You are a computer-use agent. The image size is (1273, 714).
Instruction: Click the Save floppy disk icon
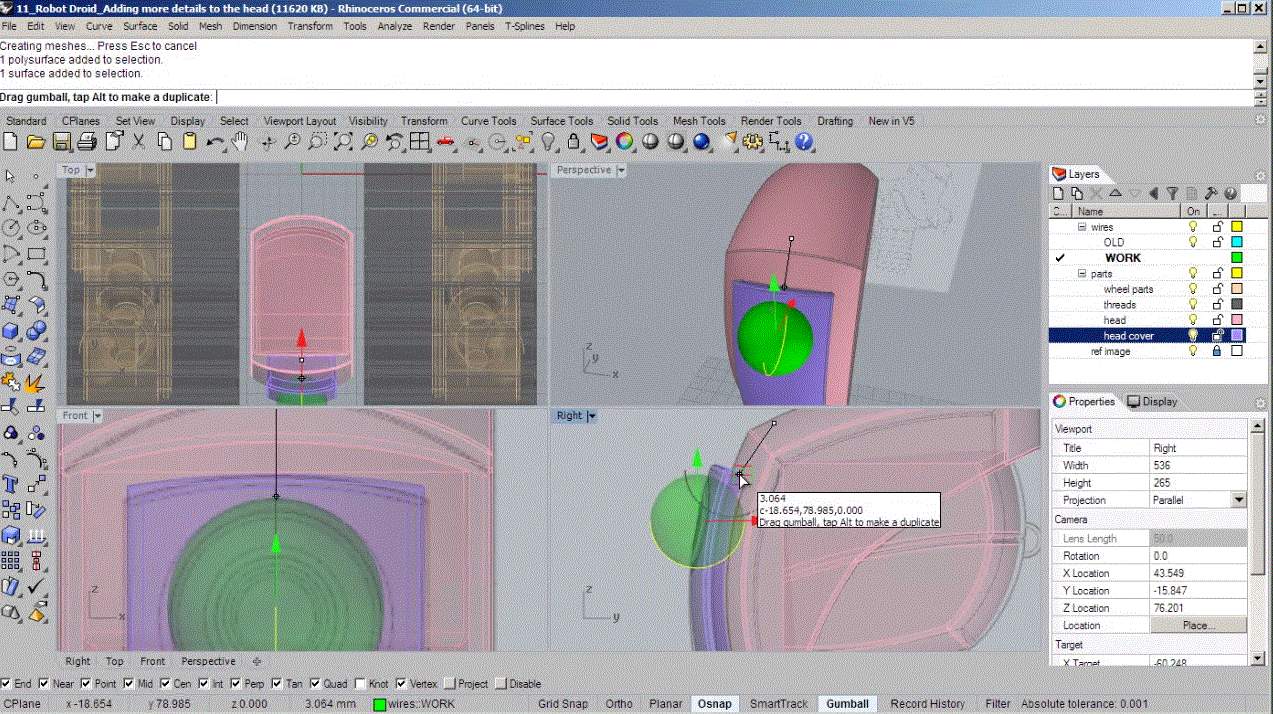click(62, 142)
